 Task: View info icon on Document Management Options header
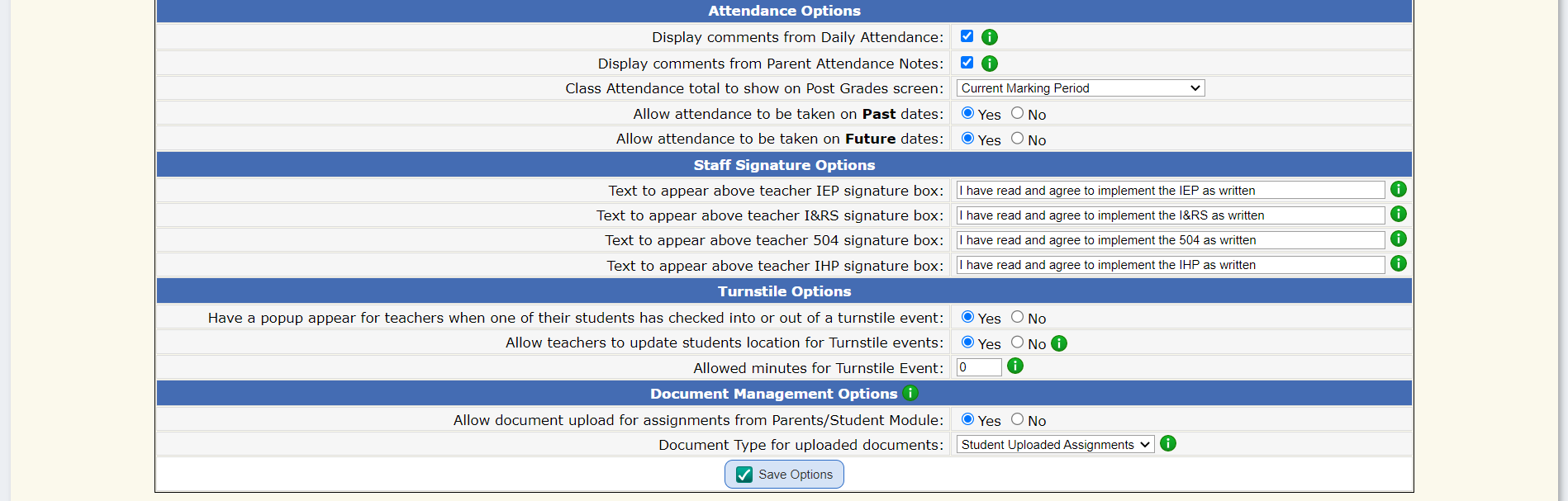(x=909, y=394)
